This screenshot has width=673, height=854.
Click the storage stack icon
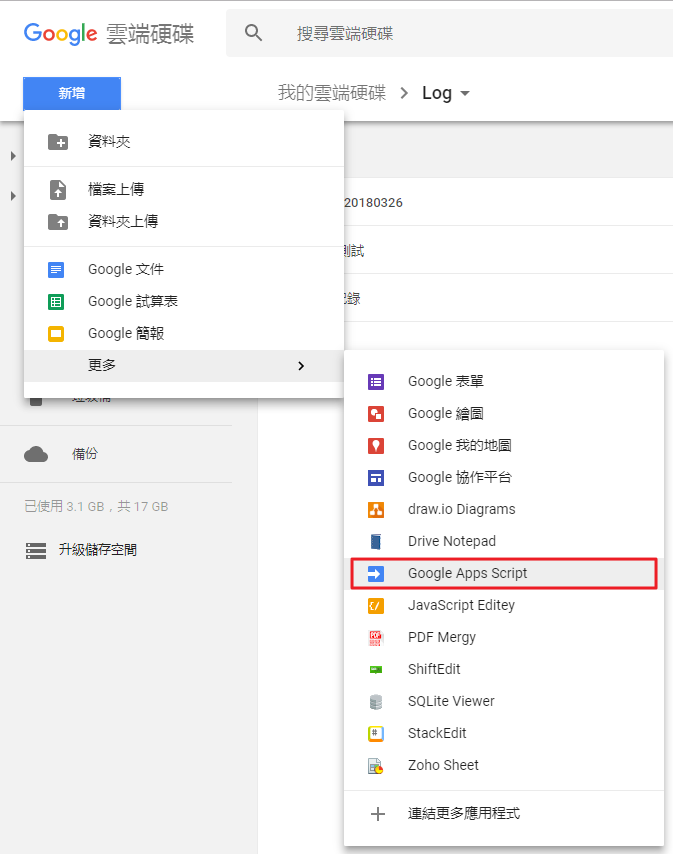(x=36, y=551)
